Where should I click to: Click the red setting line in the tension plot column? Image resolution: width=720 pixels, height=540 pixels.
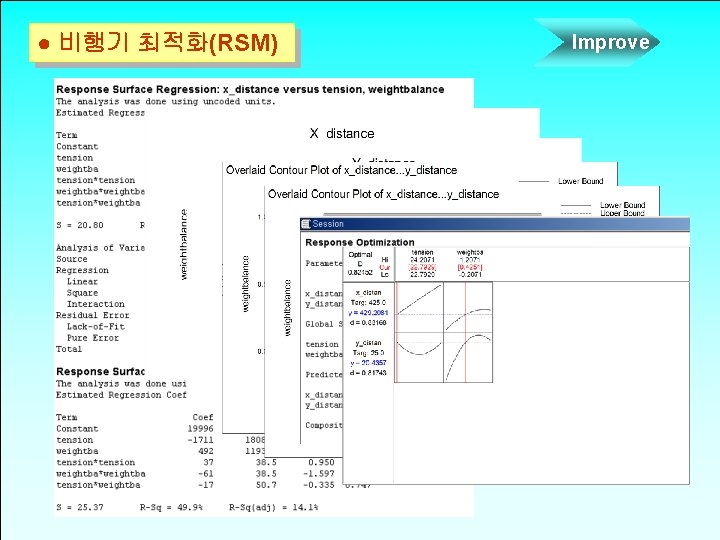pyautogui.click(x=397, y=332)
